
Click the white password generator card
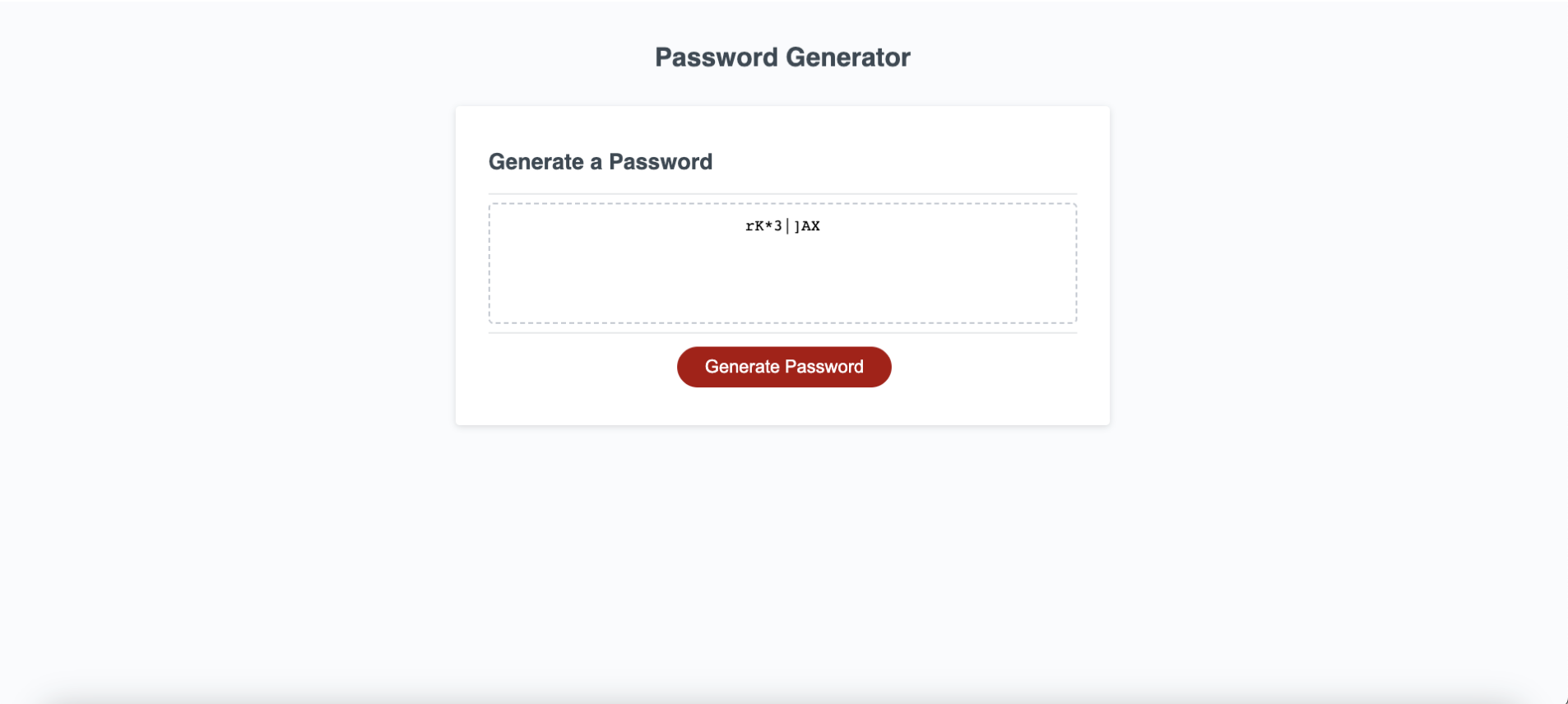782,403
